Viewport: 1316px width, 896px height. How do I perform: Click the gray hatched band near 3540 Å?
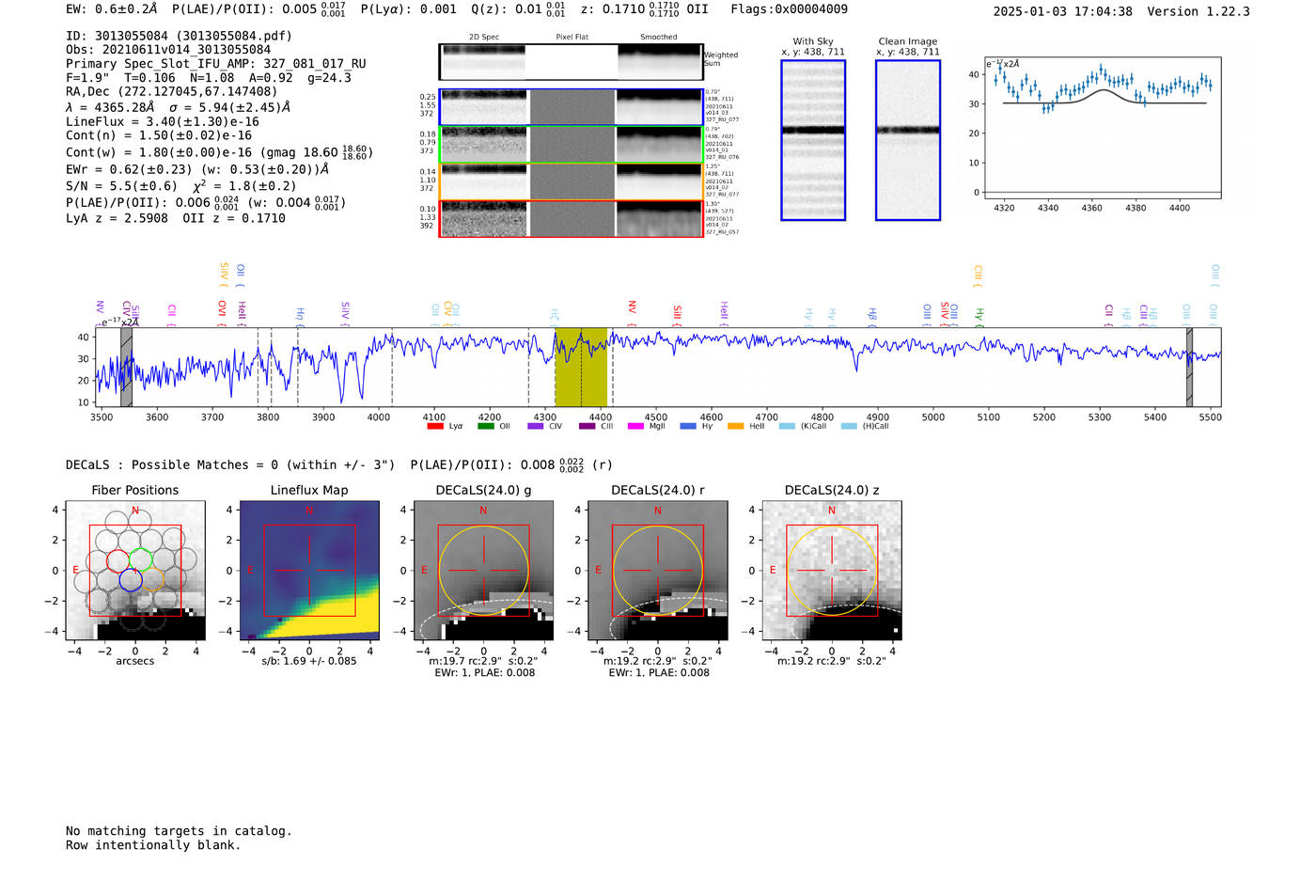tap(126, 367)
